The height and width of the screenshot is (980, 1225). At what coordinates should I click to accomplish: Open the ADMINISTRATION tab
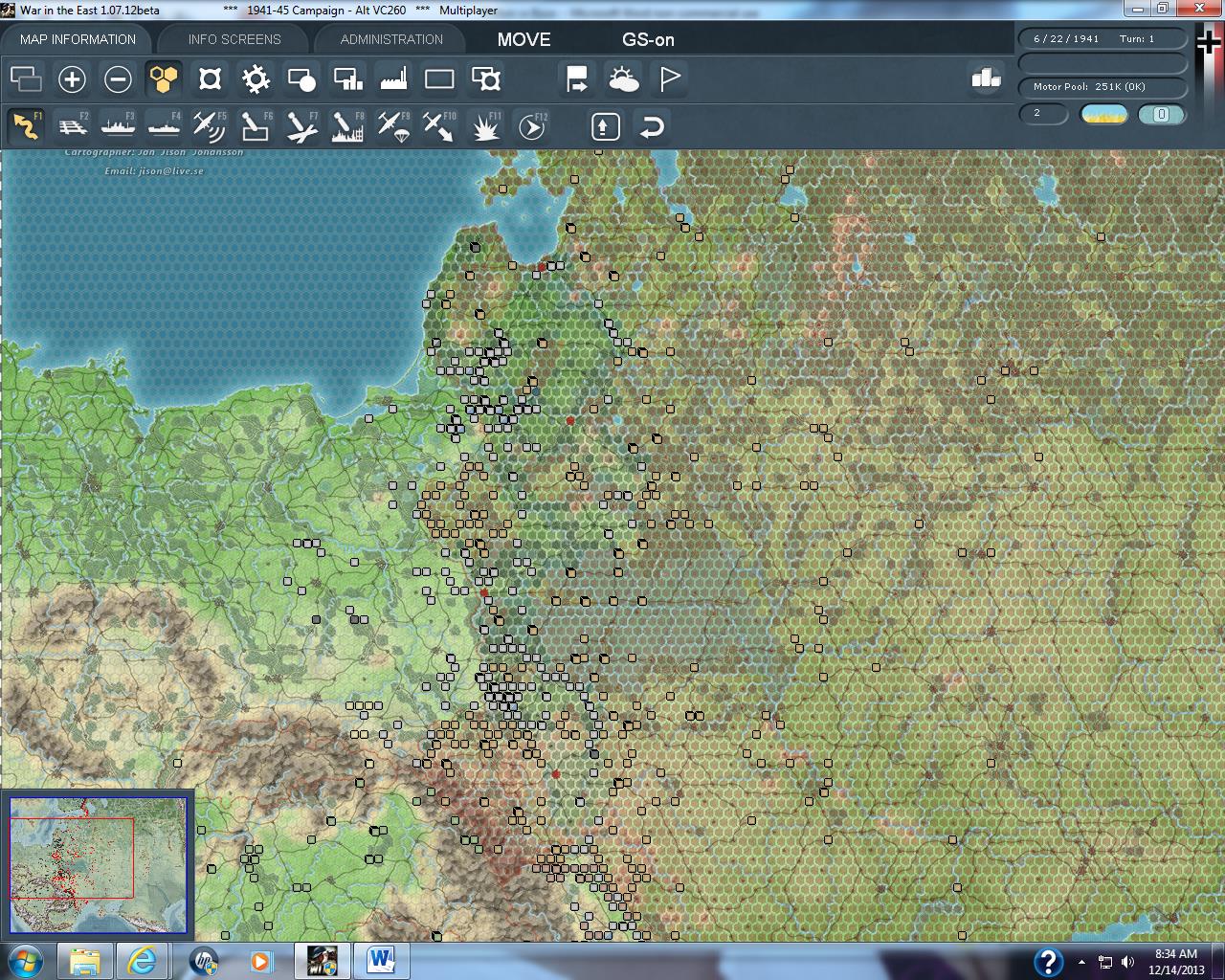(391, 39)
